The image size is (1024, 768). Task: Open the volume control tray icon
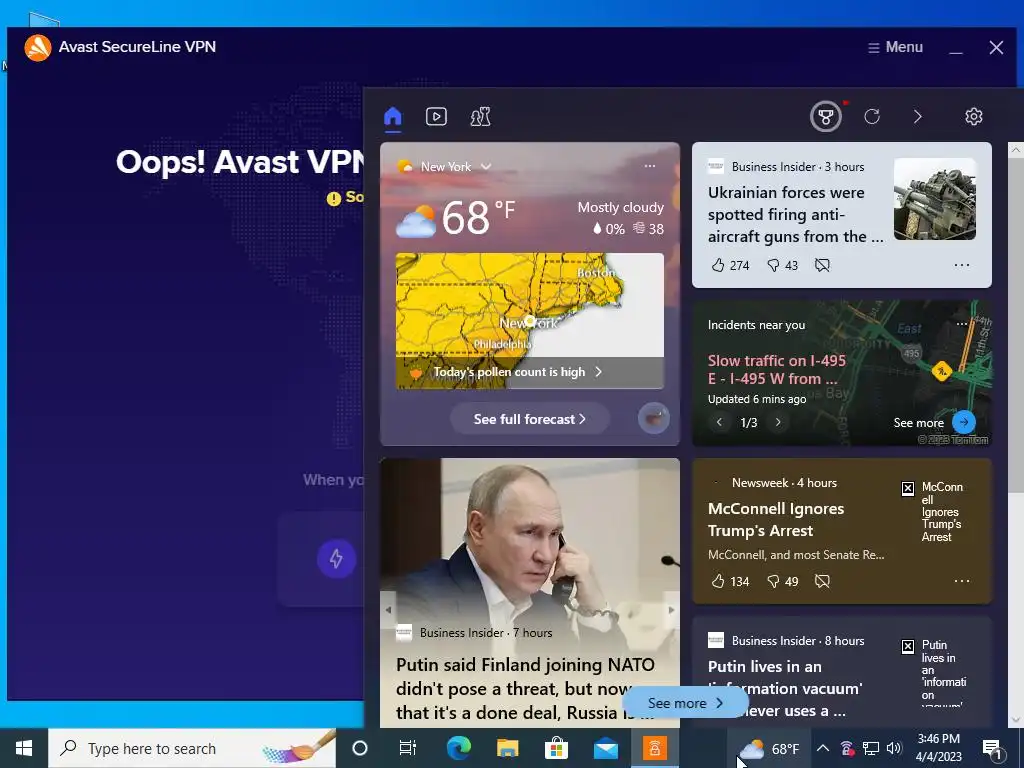pyautogui.click(x=895, y=748)
